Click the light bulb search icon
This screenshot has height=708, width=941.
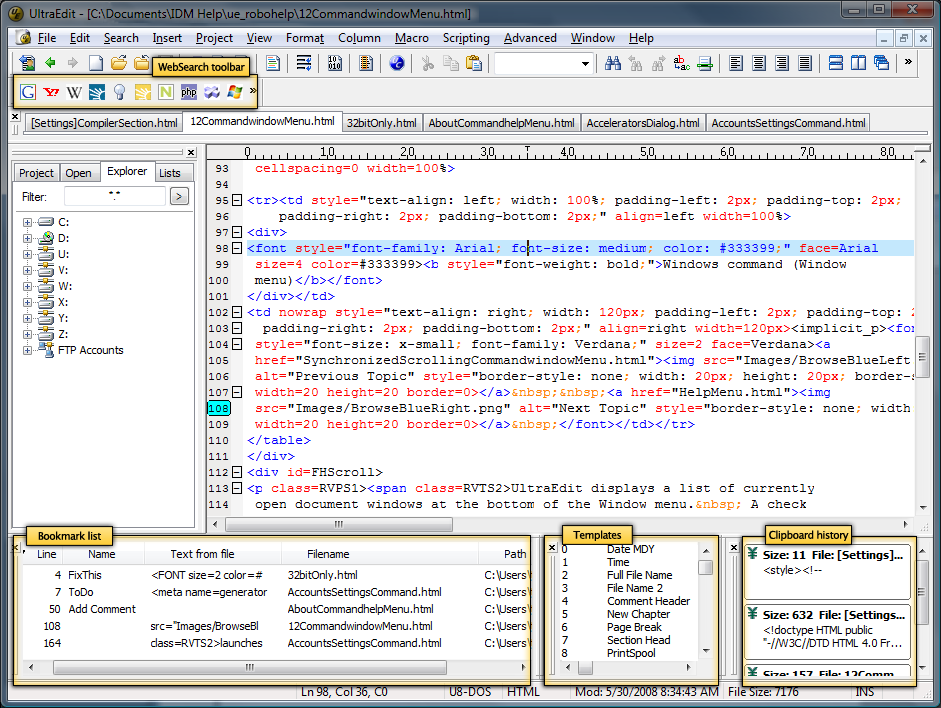tap(119, 92)
